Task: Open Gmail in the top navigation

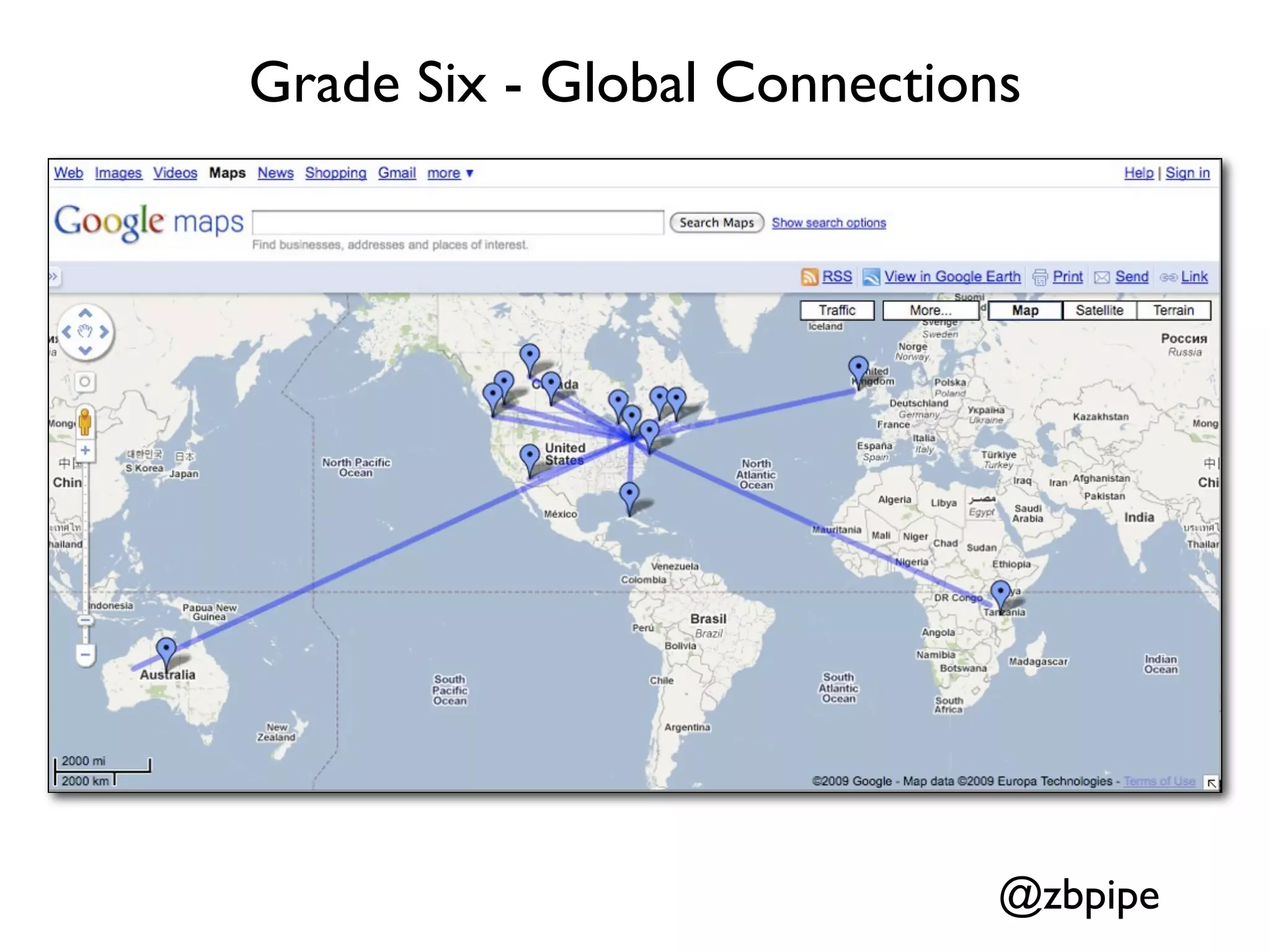Action: pos(397,173)
